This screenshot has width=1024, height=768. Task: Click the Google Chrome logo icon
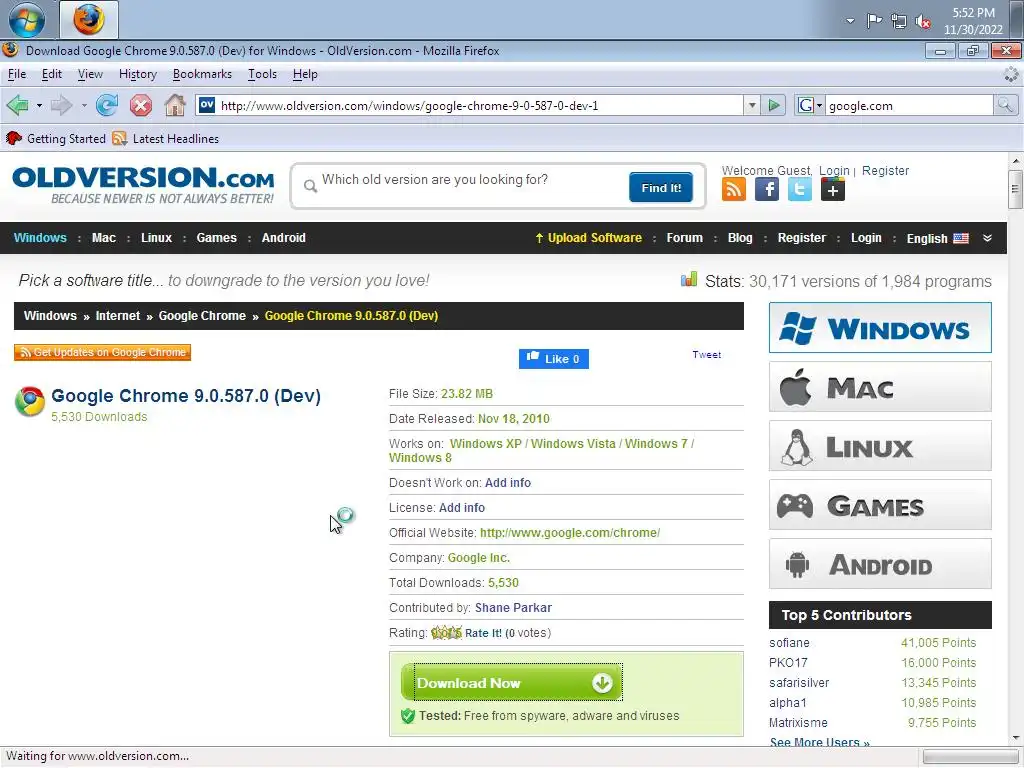(30, 402)
